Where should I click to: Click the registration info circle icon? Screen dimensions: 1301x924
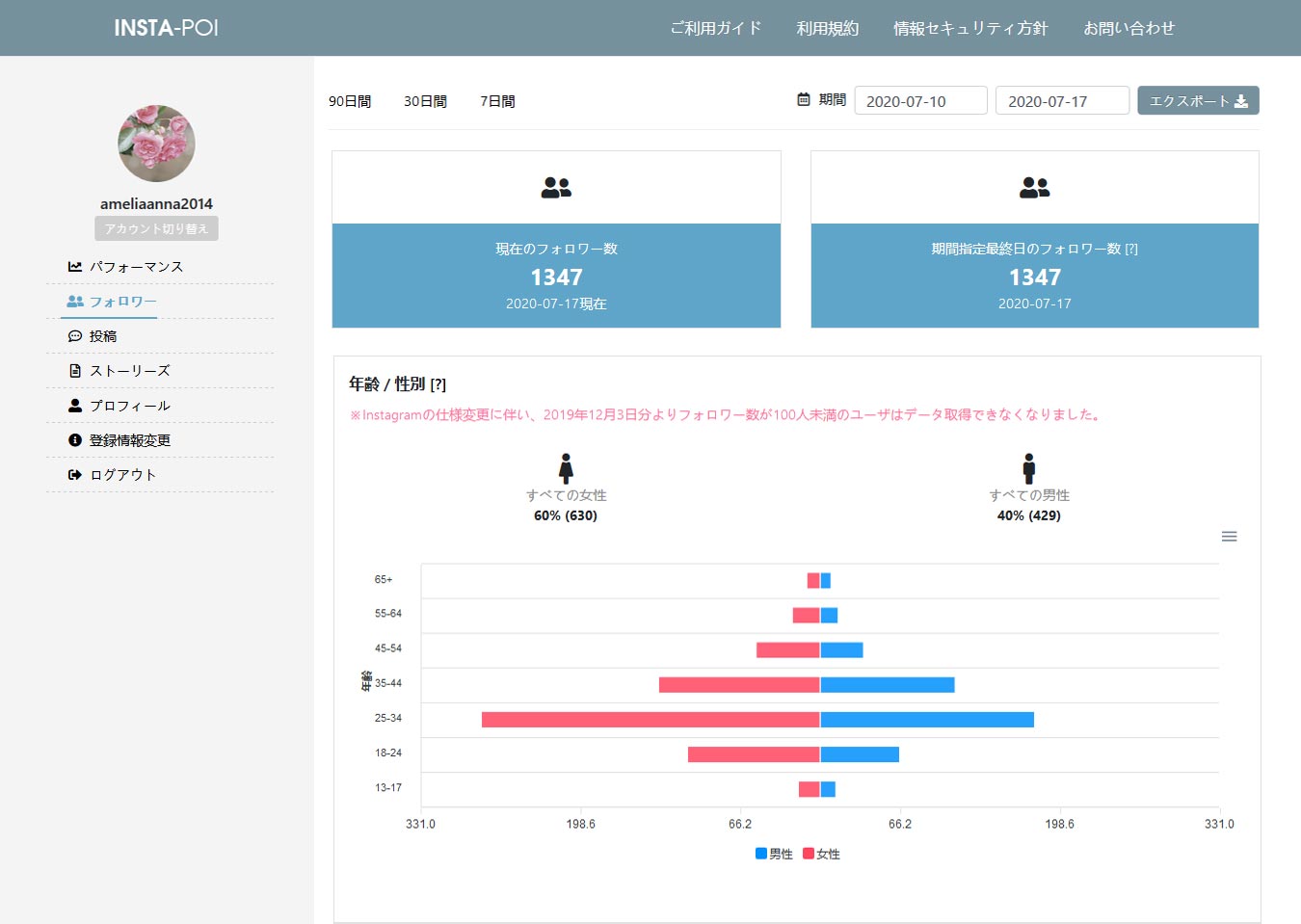coord(75,440)
